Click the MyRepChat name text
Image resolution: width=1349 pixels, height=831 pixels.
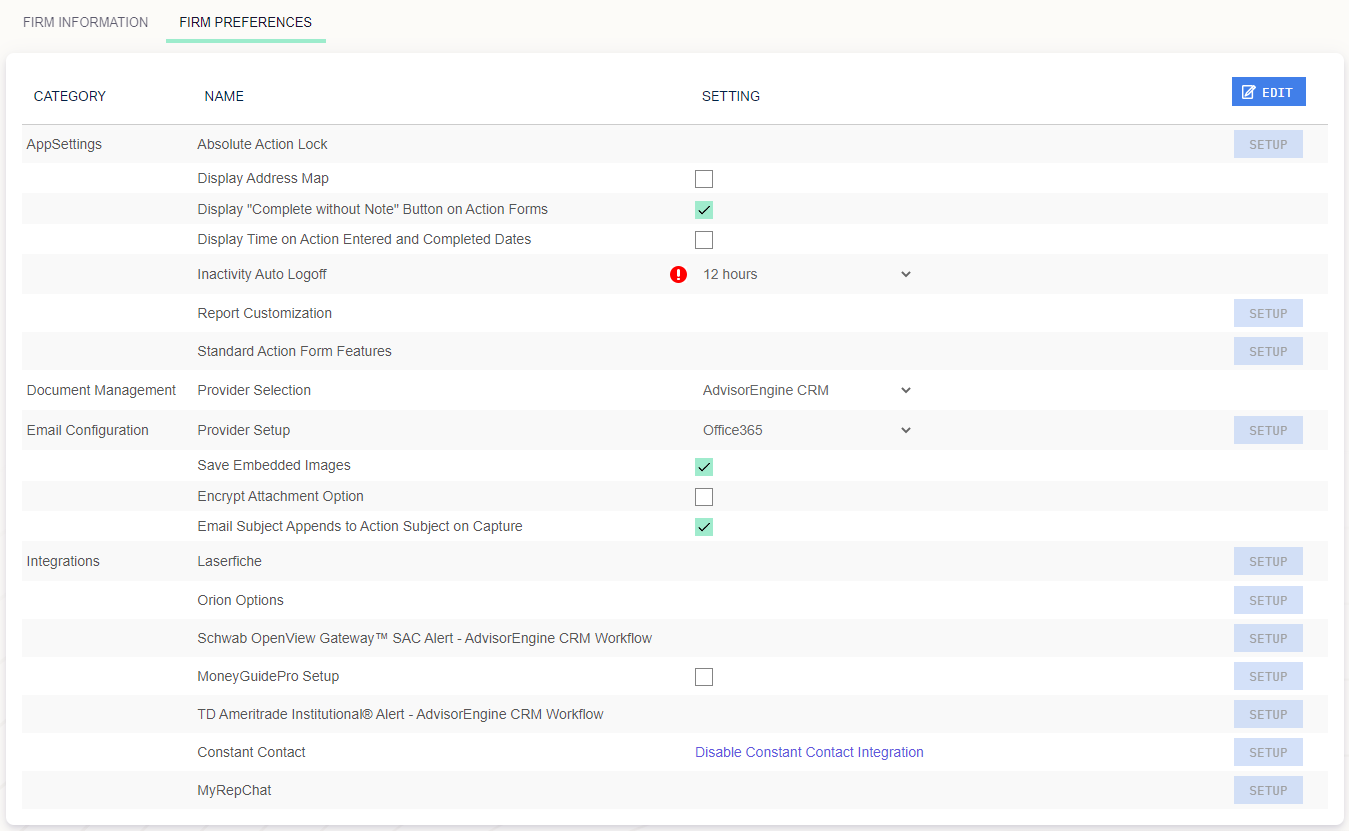(x=235, y=790)
